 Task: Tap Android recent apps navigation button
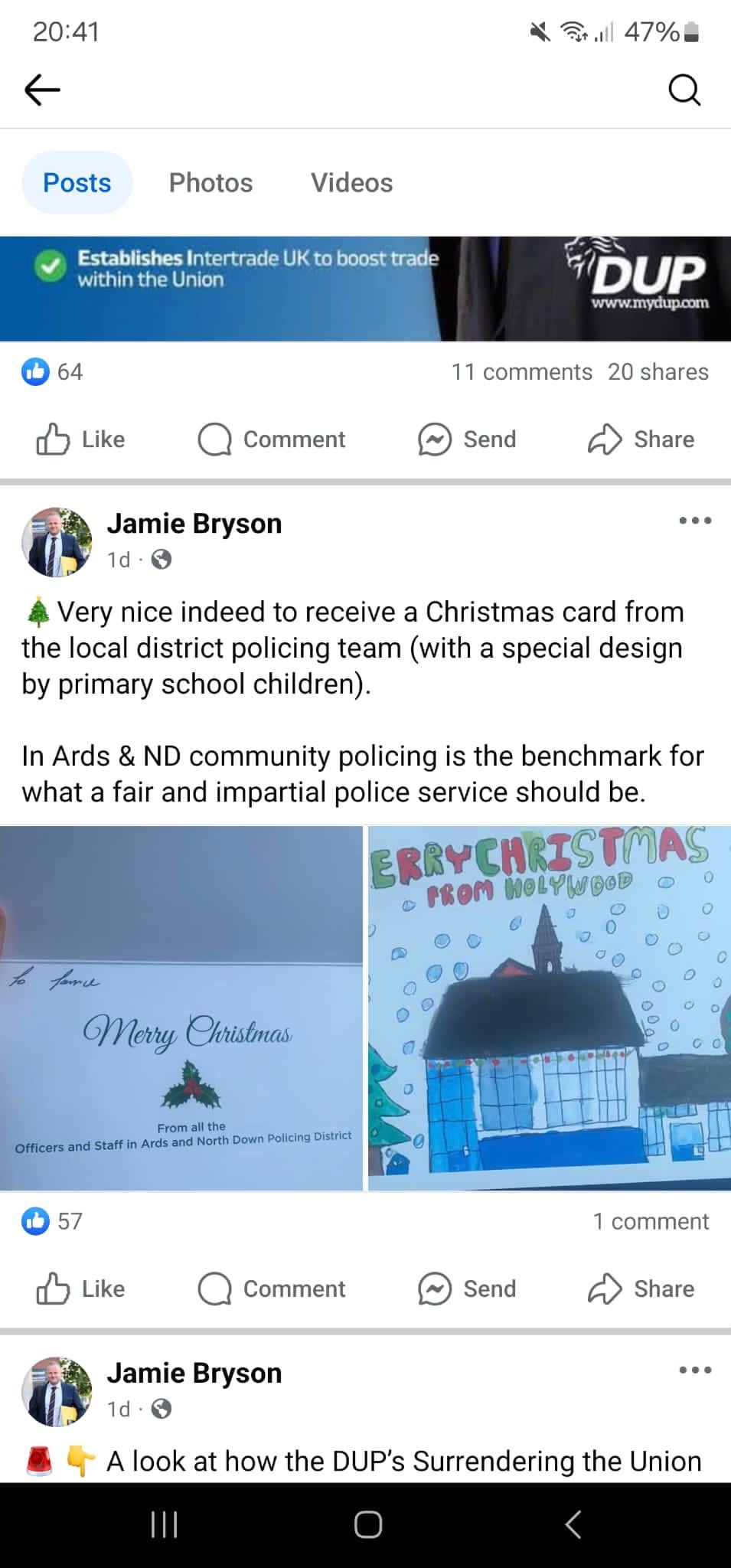tap(164, 1524)
